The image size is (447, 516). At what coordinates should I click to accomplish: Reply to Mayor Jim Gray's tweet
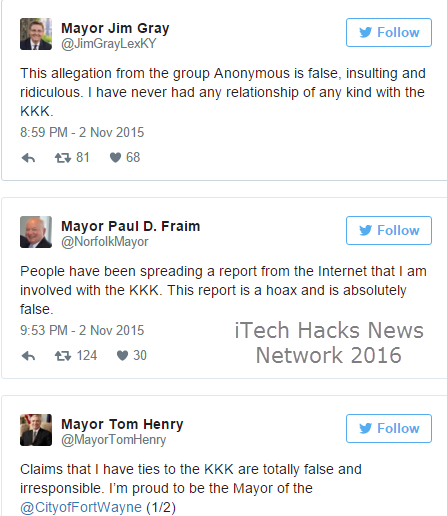coord(28,158)
